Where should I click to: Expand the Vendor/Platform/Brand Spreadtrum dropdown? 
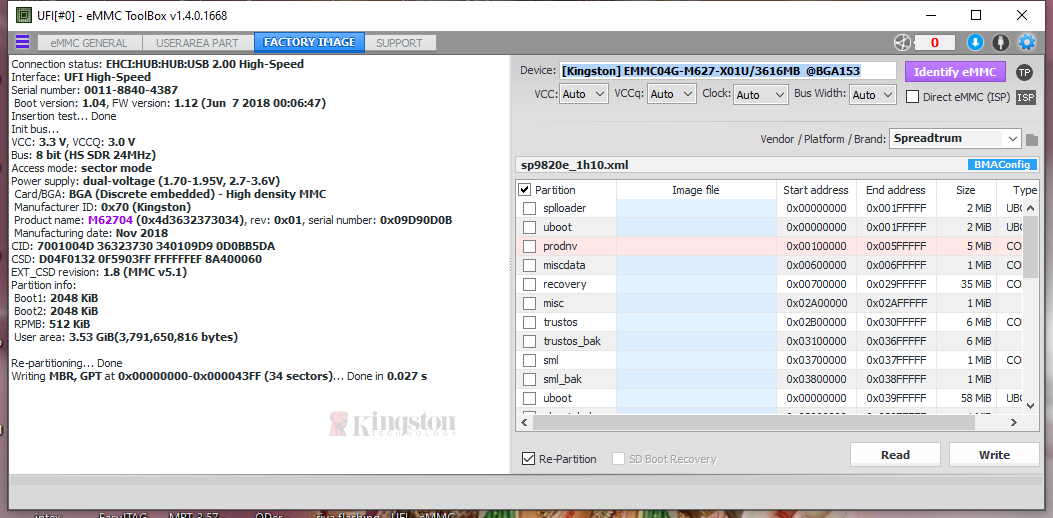tap(956, 138)
